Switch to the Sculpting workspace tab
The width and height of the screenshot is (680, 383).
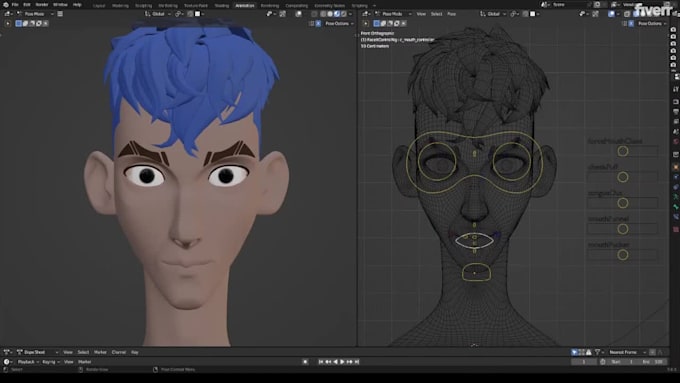143,6
